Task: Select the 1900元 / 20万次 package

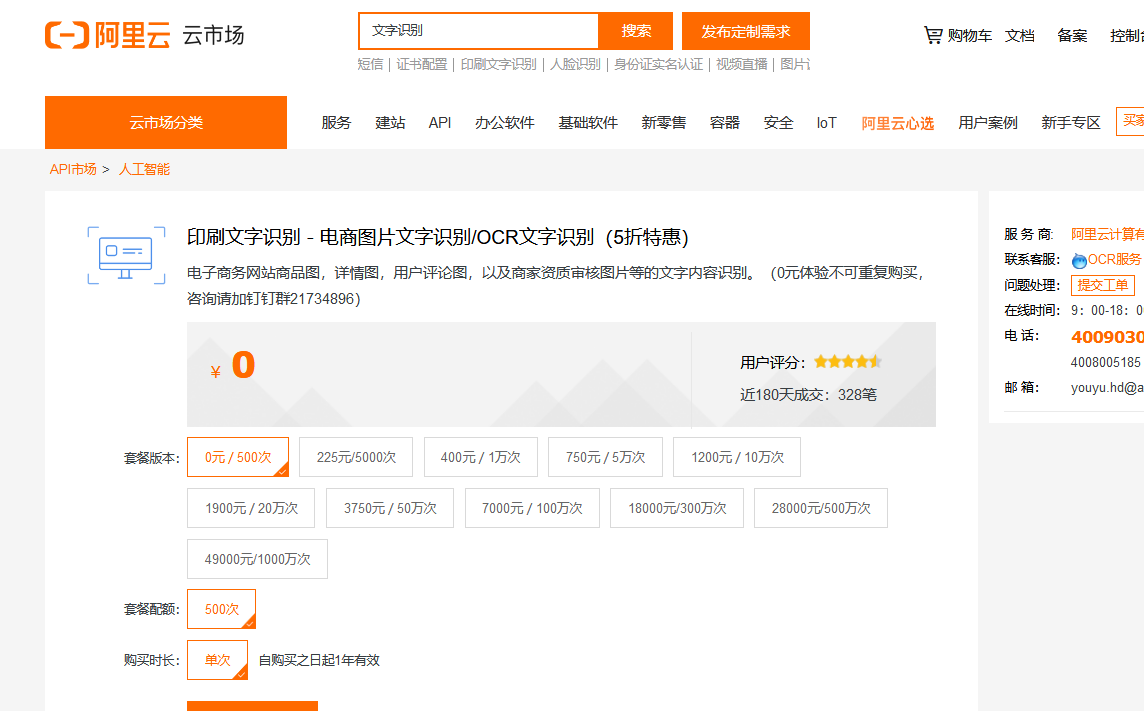Action: pos(251,508)
